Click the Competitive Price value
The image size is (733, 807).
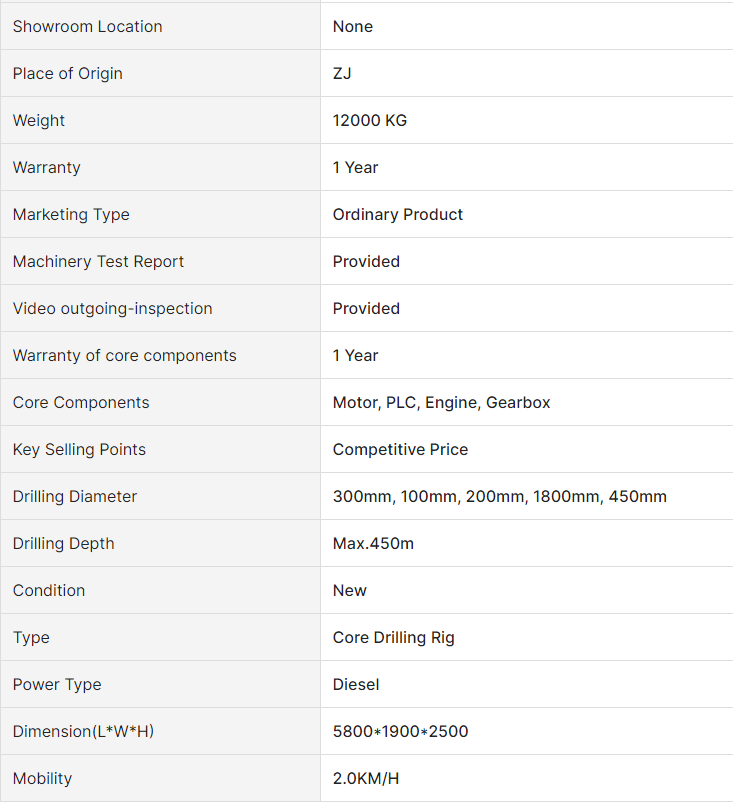coord(400,450)
